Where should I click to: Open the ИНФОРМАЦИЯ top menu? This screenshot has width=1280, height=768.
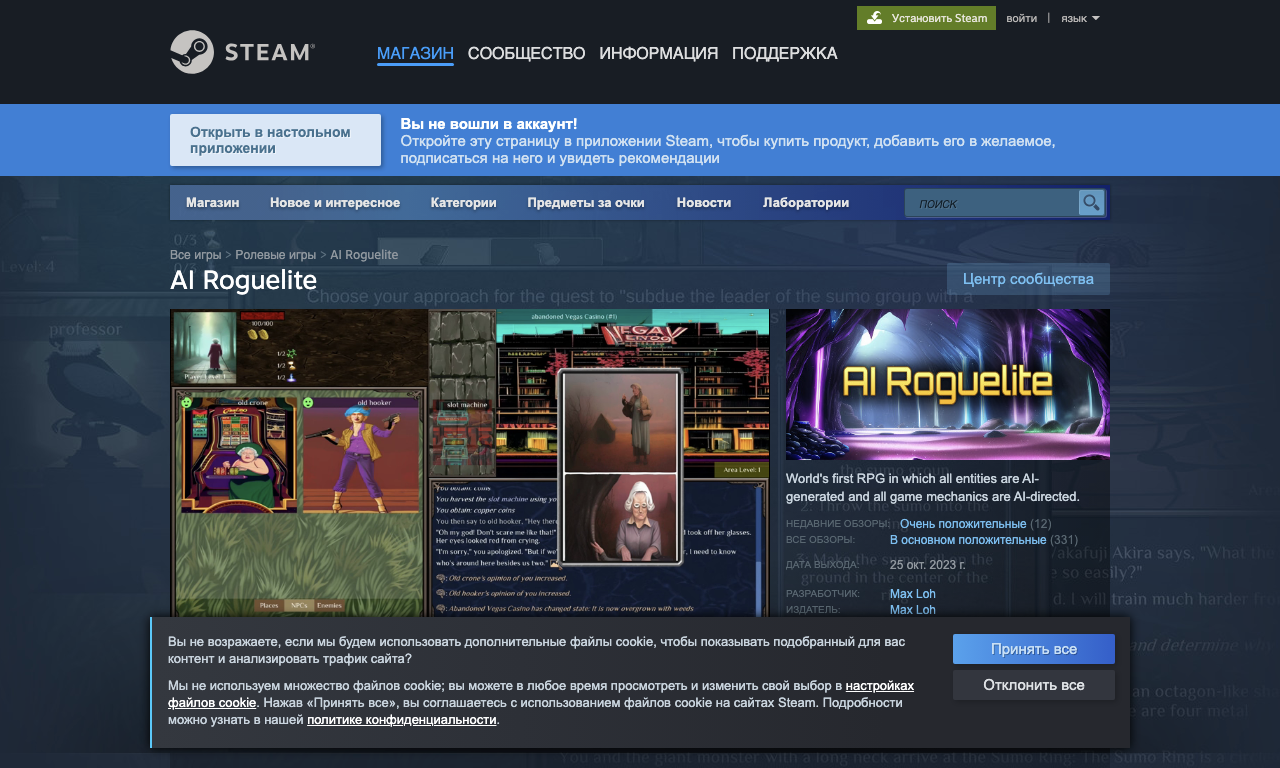pyautogui.click(x=658, y=54)
